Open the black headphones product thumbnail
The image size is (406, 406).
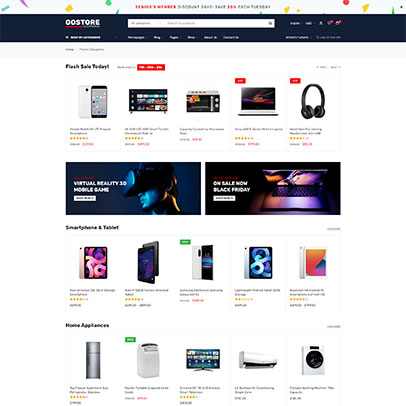313,101
